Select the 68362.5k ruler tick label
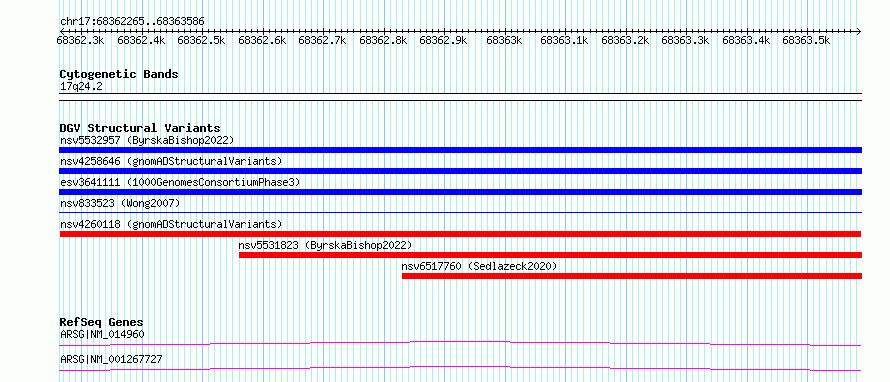The height and width of the screenshot is (382, 890). click(x=201, y=40)
